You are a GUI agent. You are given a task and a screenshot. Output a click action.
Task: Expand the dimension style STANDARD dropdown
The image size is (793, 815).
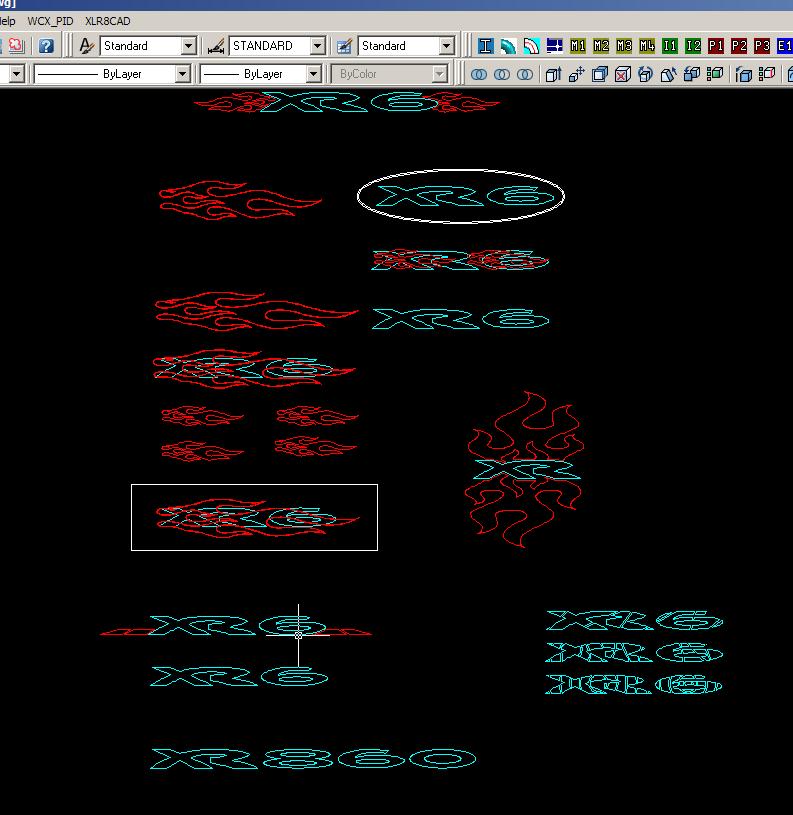tap(317, 46)
